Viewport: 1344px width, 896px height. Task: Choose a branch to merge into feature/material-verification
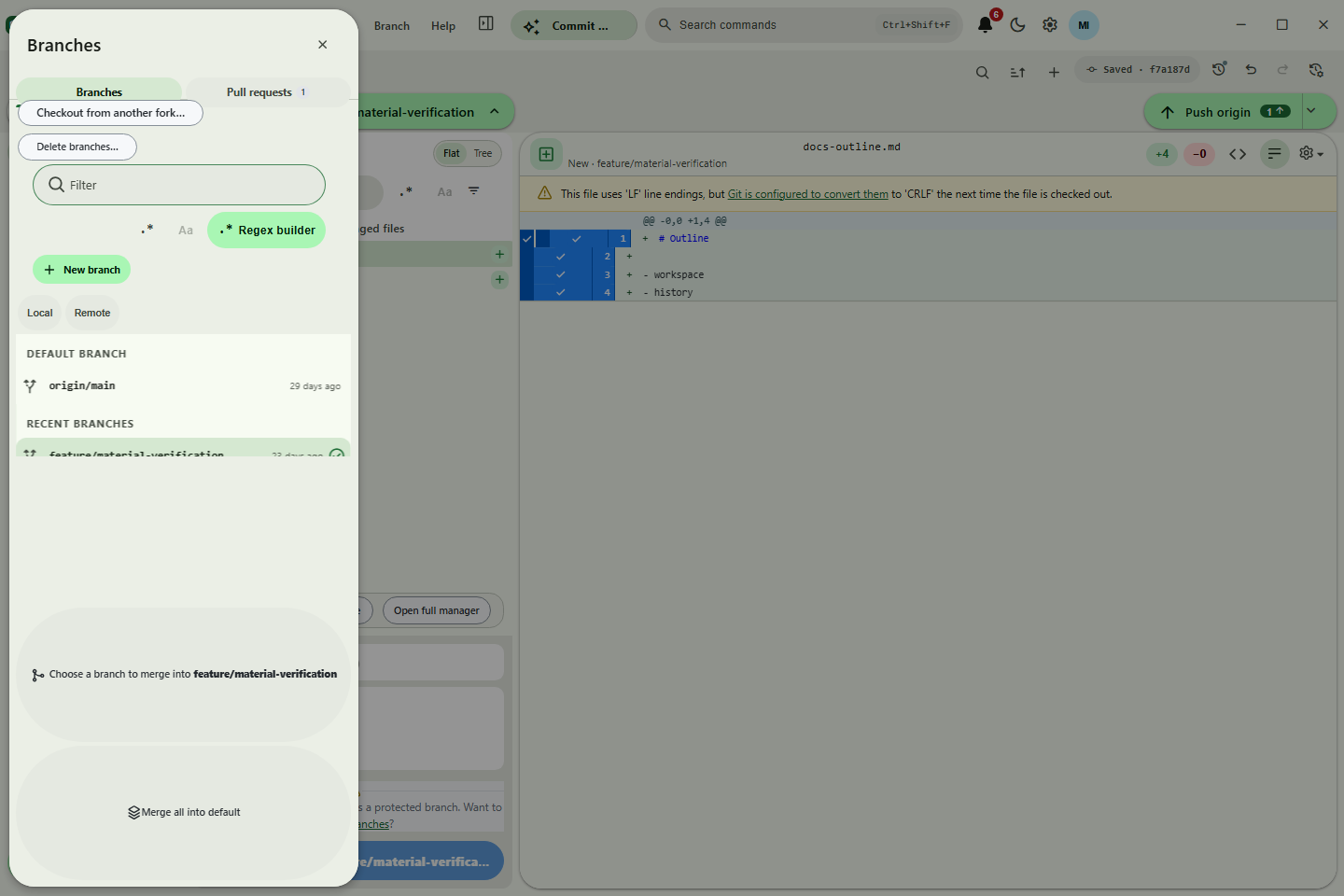tap(183, 674)
